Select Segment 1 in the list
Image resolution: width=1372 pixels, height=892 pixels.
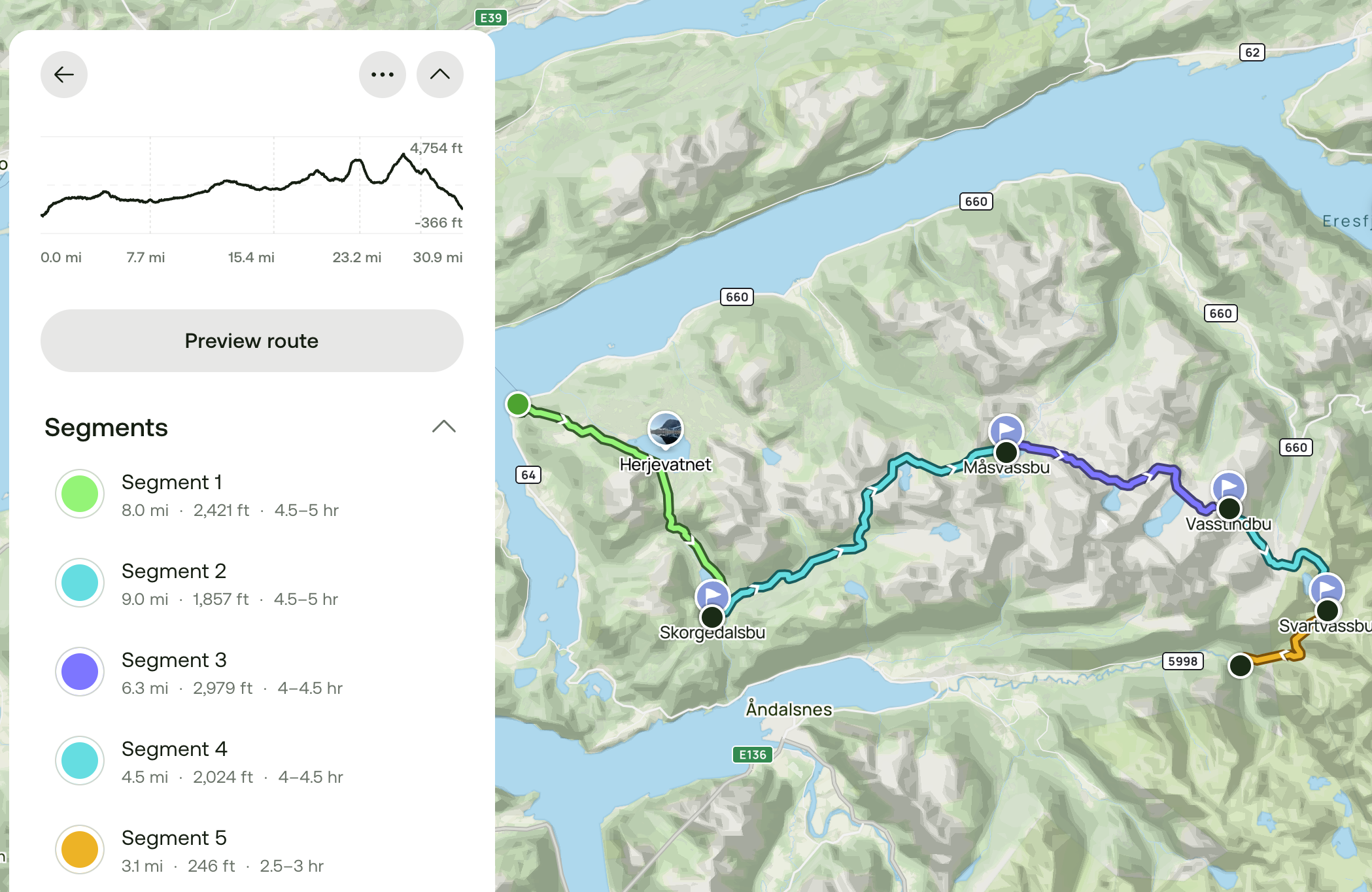coord(252,494)
